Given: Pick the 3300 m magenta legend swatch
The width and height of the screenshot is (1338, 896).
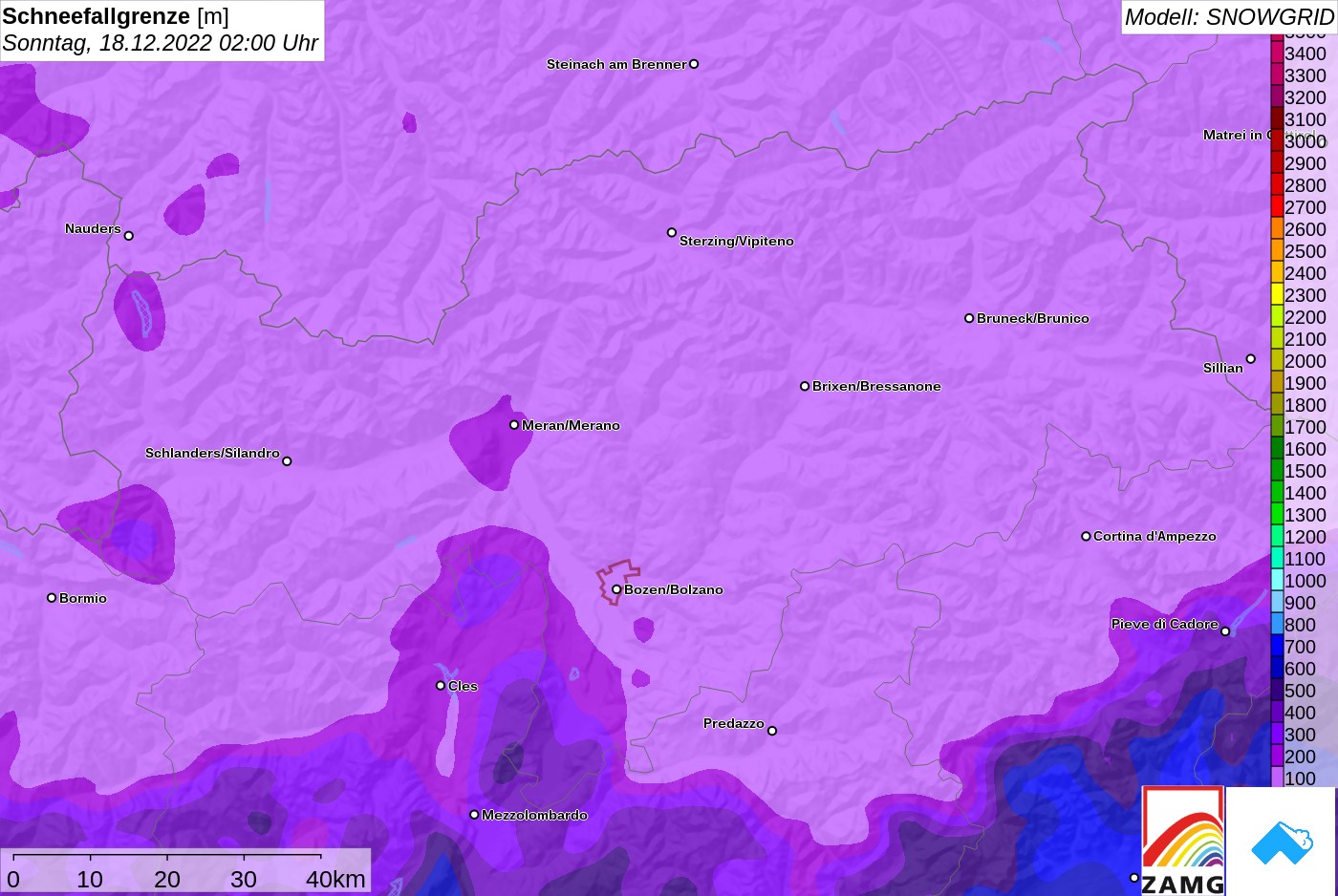Looking at the screenshot, I should tap(1277, 75).
